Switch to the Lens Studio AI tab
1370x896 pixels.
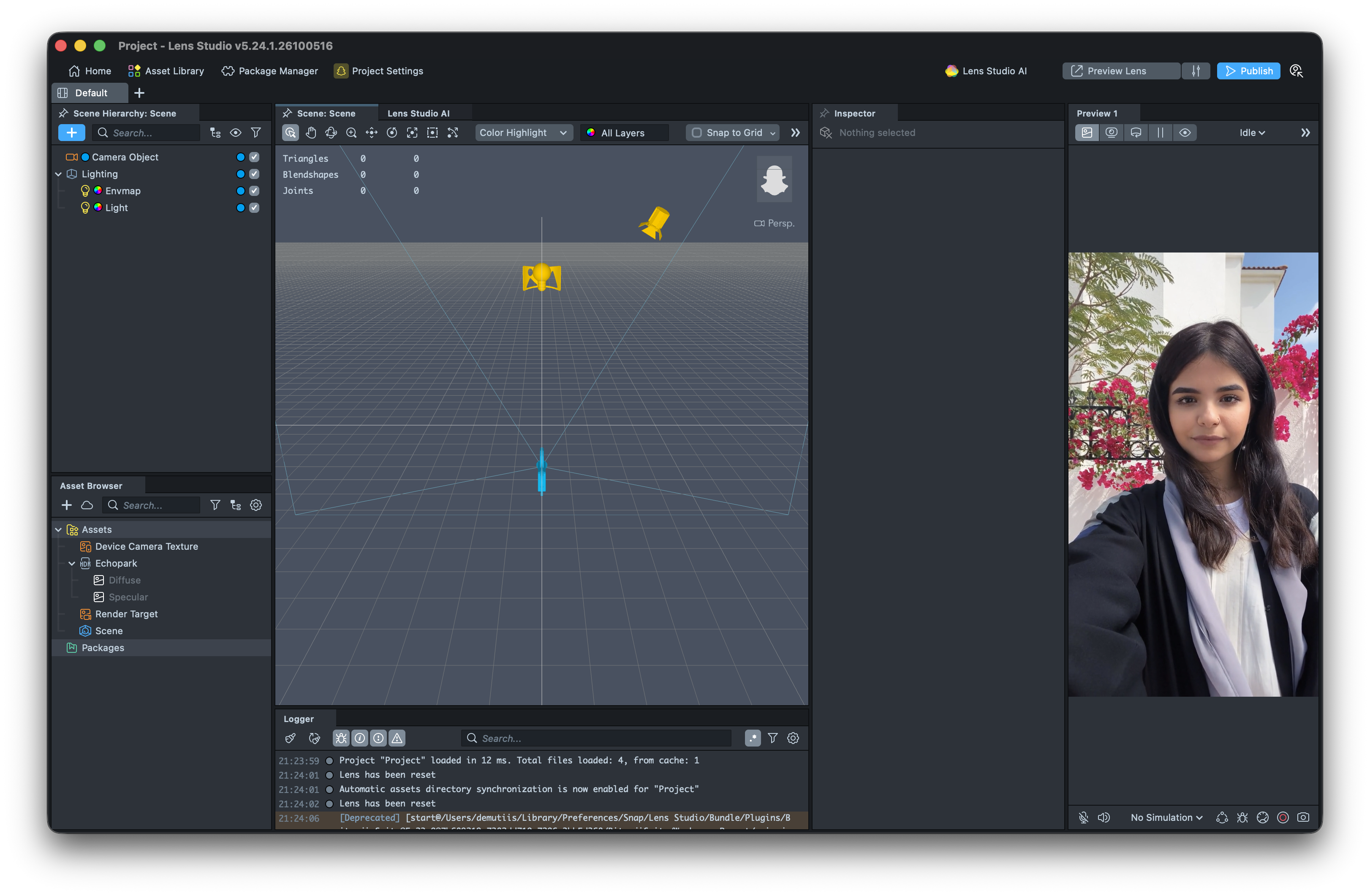pos(419,113)
